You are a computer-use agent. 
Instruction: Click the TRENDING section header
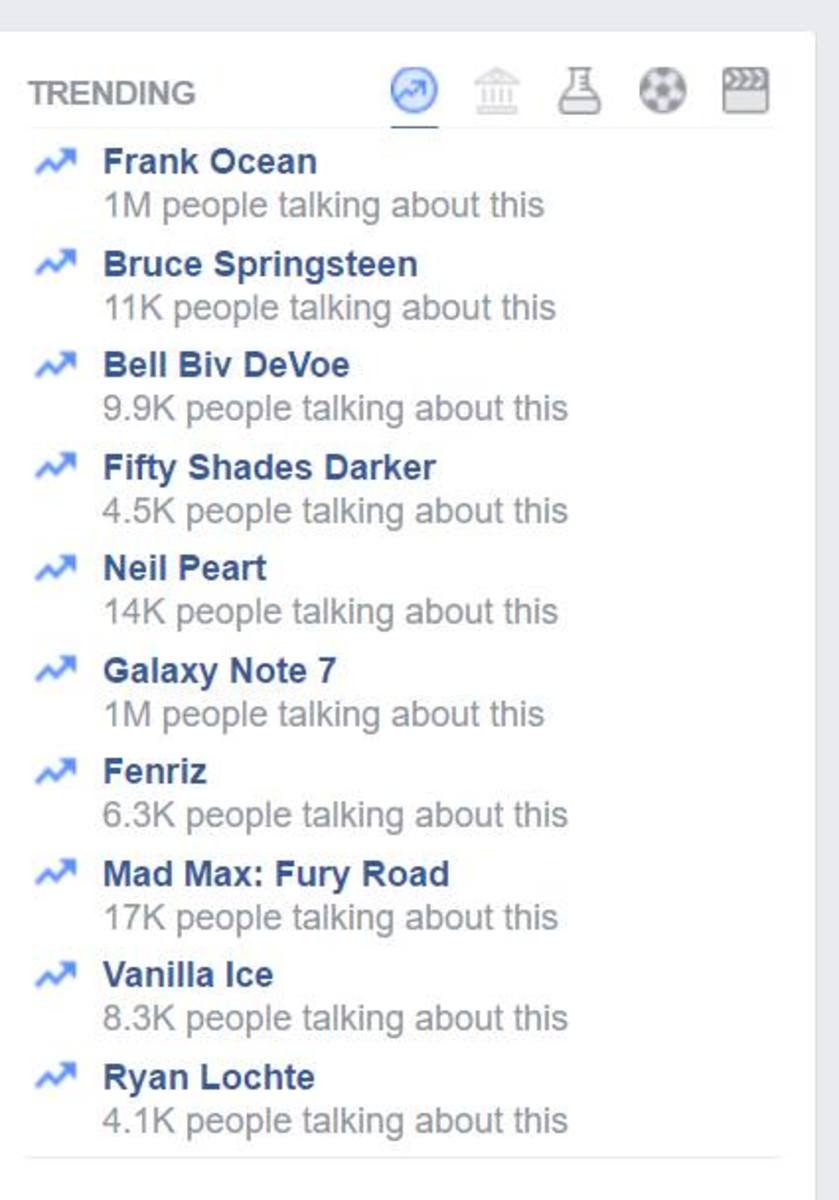click(x=112, y=93)
